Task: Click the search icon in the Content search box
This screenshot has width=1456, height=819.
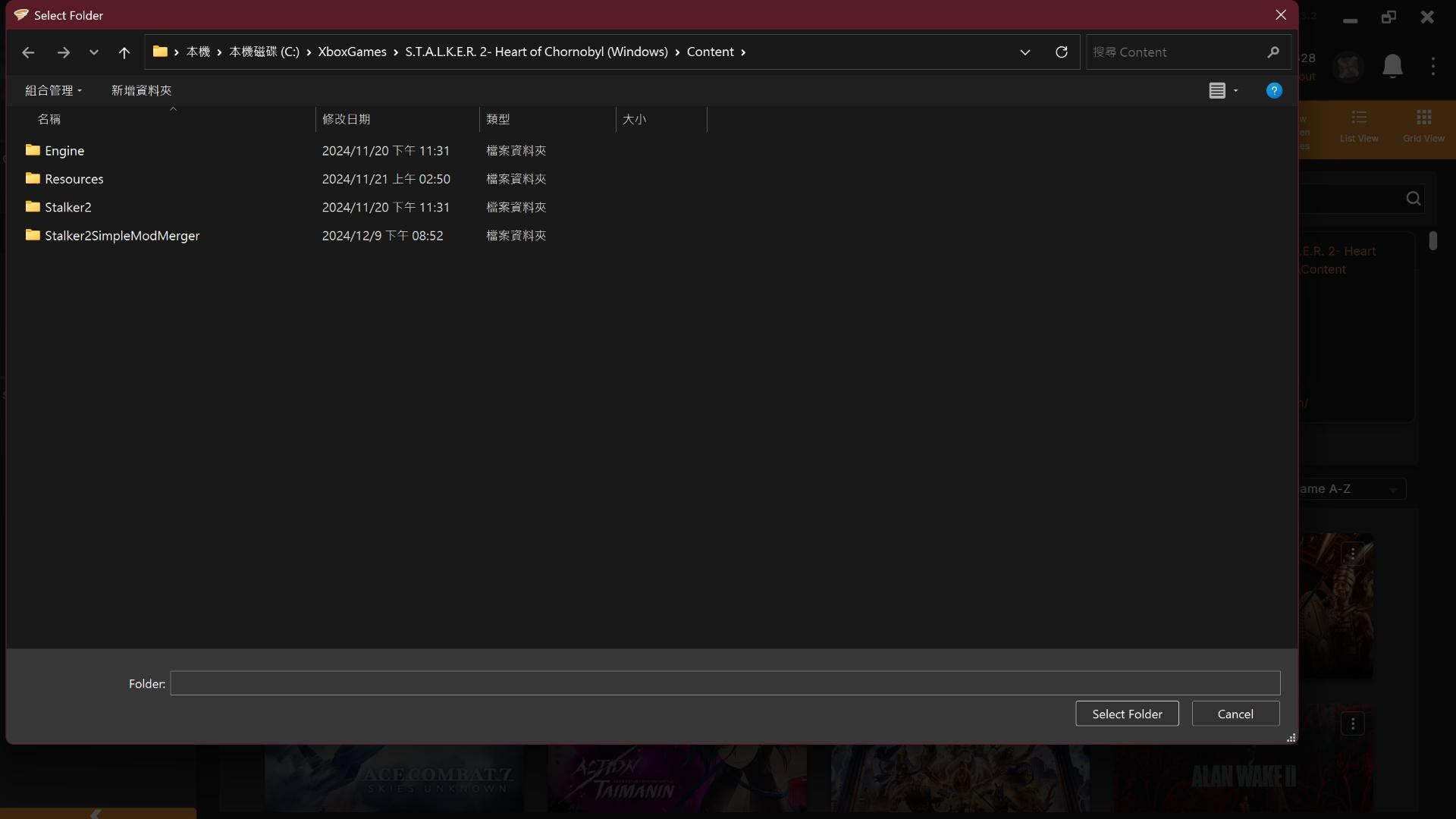Action: [x=1272, y=52]
